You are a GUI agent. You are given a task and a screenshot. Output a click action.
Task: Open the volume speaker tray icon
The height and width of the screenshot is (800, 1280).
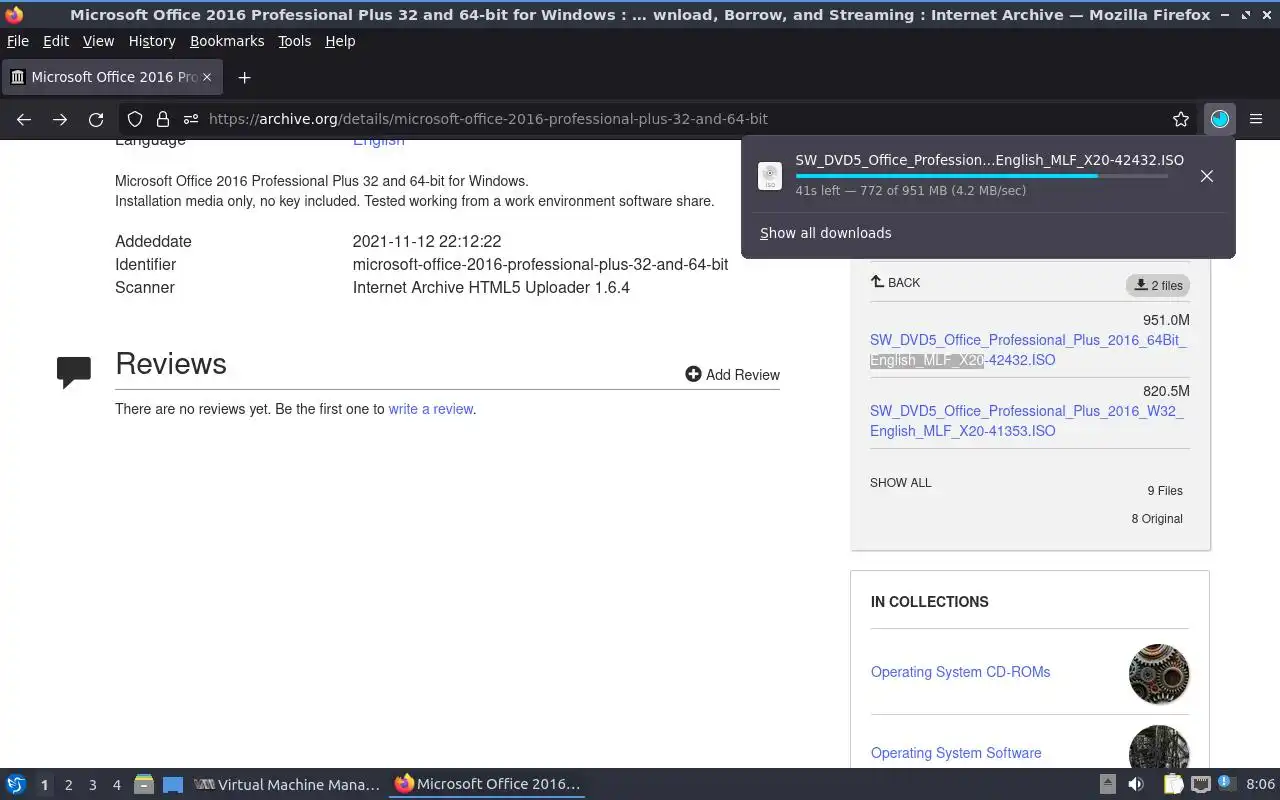(x=1136, y=784)
